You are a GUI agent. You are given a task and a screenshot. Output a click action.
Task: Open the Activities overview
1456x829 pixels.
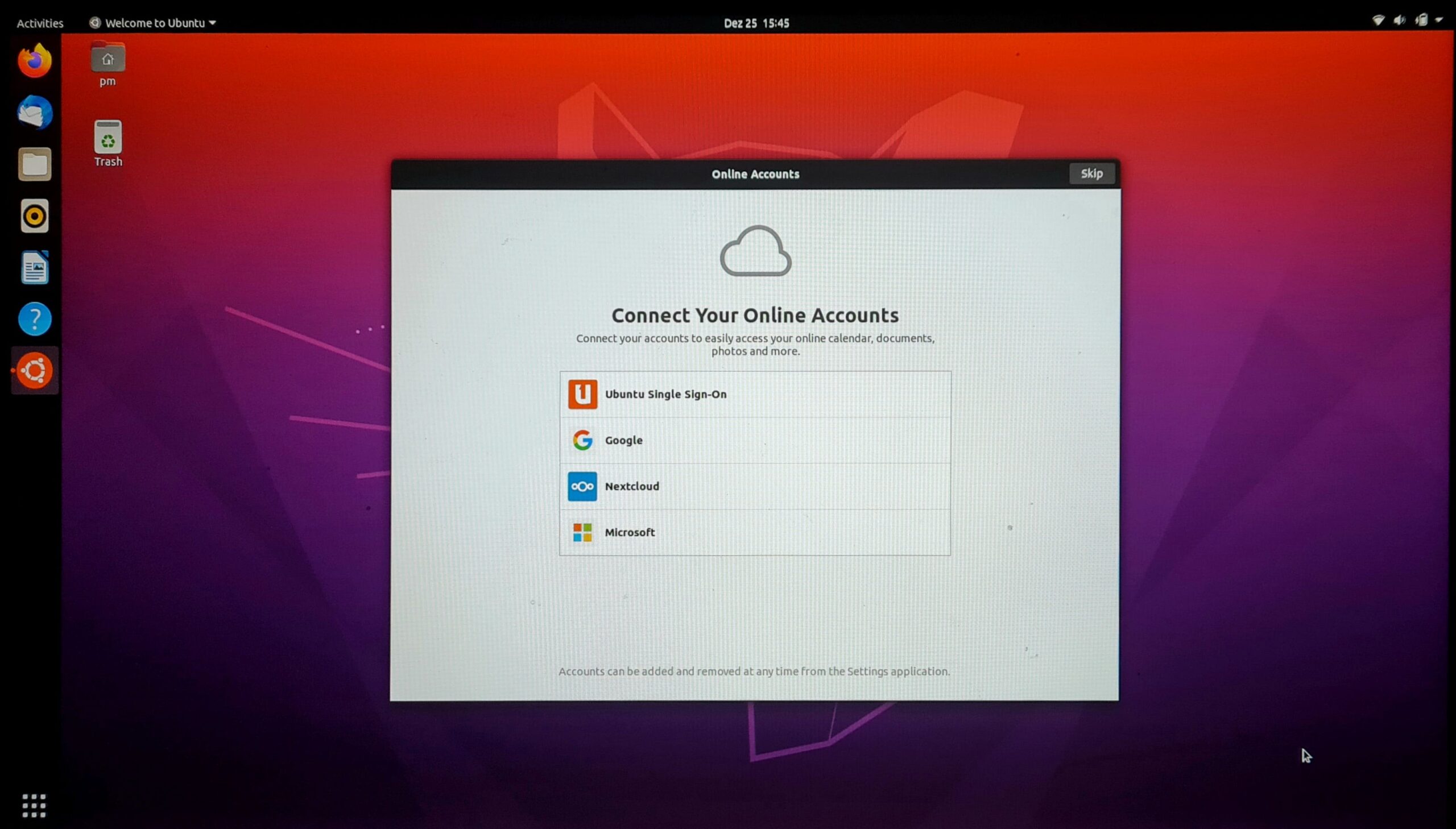tap(40, 23)
